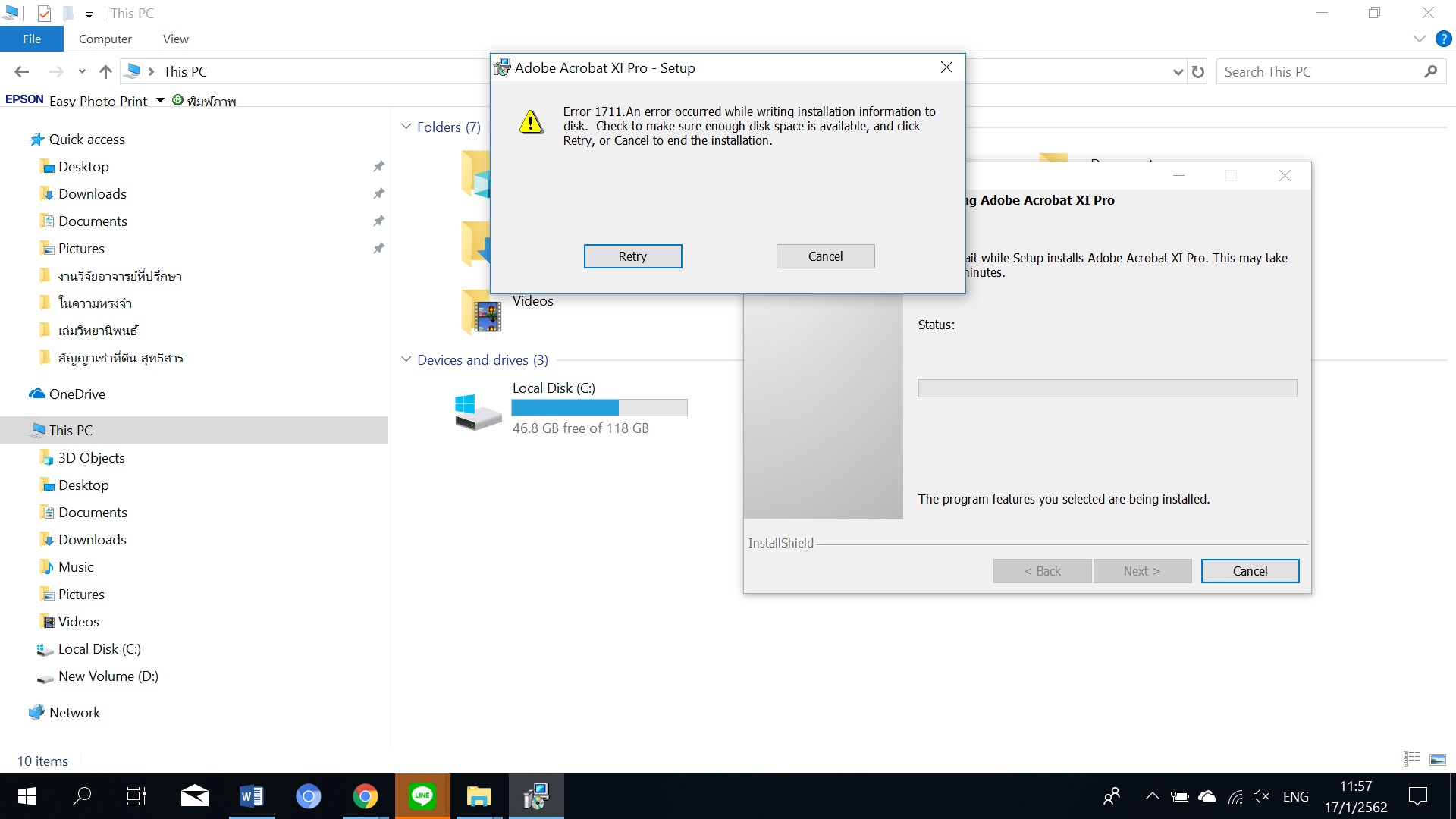The image size is (1456, 819).
Task: Open Epson Easy Photo Print dropdown
Action: [160, 100]
